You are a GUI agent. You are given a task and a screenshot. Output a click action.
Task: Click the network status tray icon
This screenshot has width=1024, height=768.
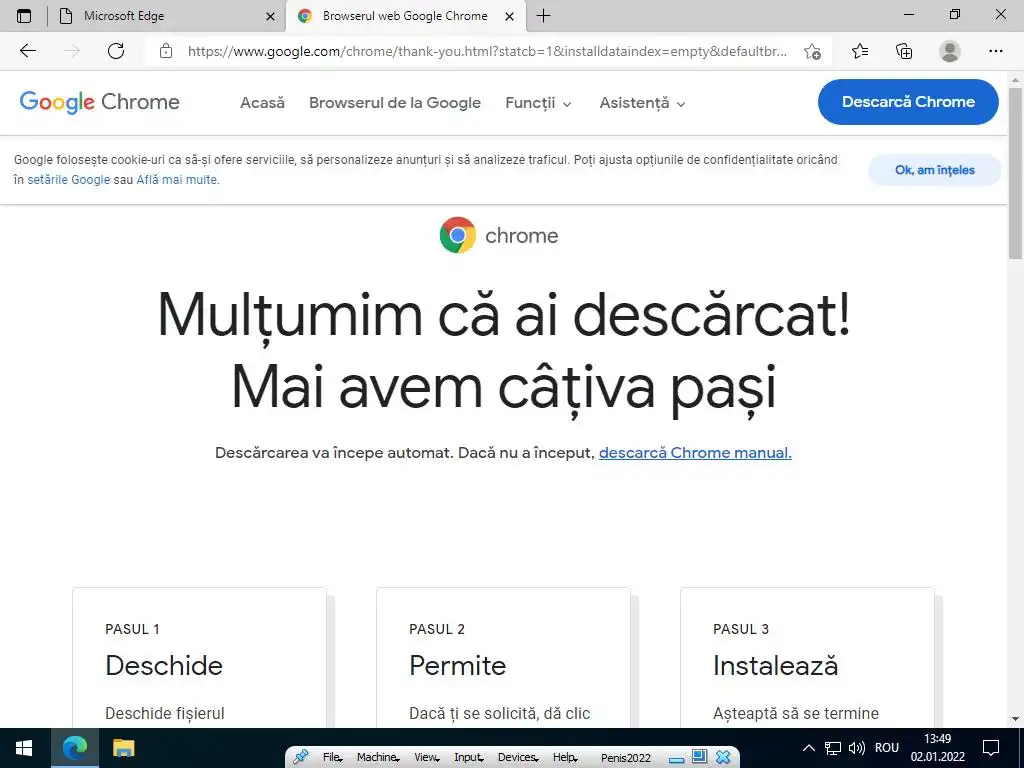[833, 748]
